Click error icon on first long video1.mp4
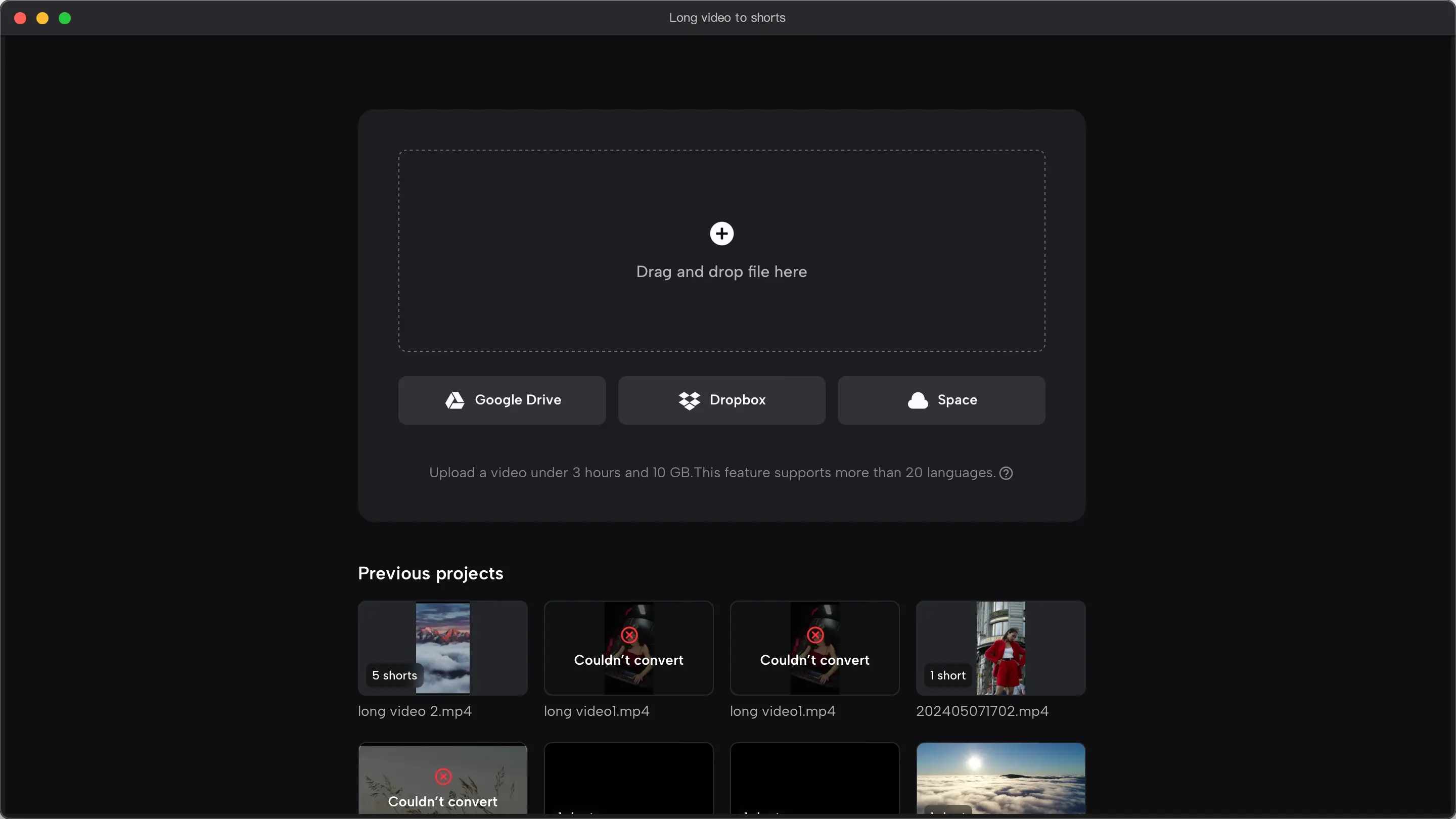Image resolution: width=1456 pixels, height=819 pixels. tap(629, 636)
